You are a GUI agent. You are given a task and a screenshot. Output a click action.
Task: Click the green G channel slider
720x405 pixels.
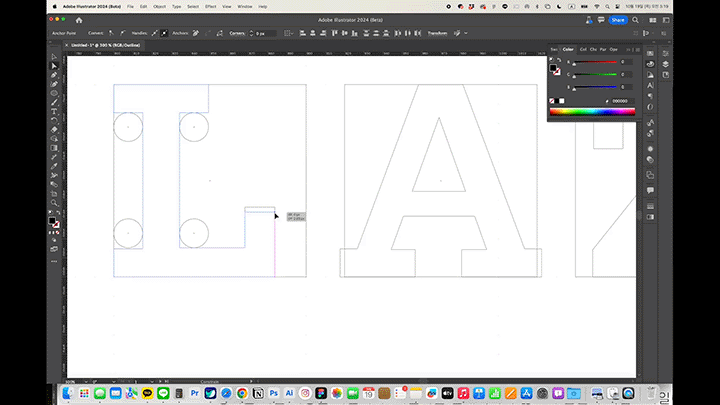[x=595, y=74]
